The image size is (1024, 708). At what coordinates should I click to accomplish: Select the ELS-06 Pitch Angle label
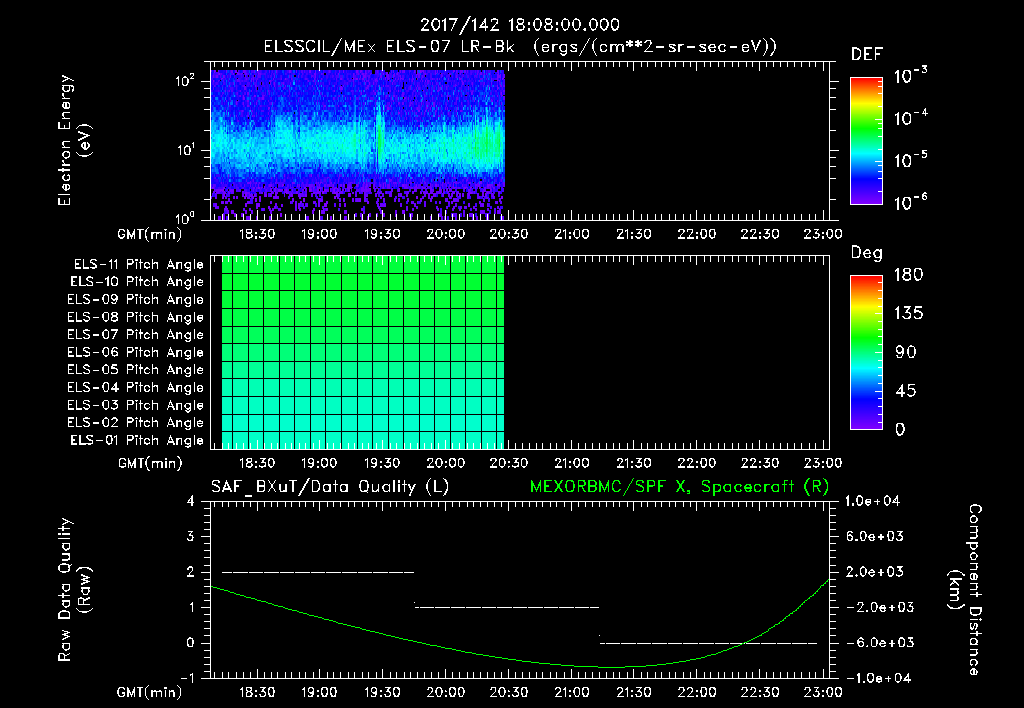click(x=135, y=352)
